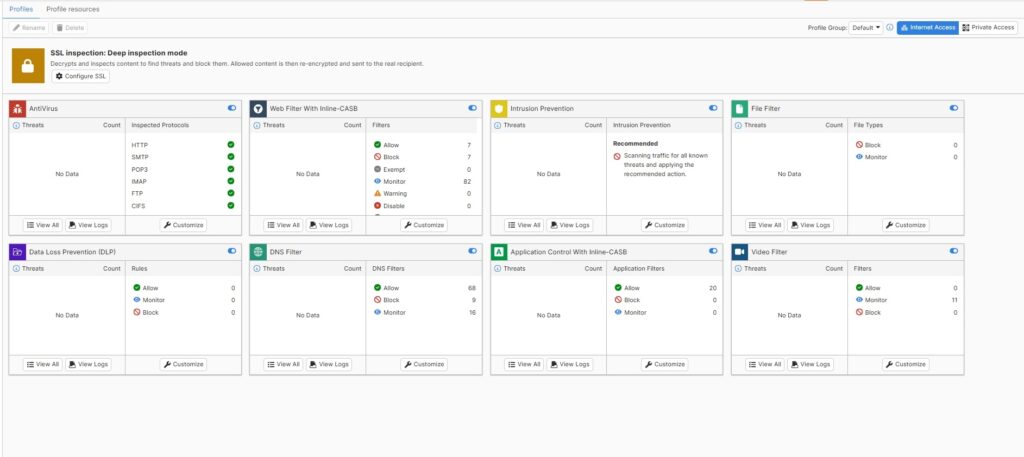Open View Logs in the Web Filter card
The height and width of the screenshot is (457, 1024).
[327, 225]
